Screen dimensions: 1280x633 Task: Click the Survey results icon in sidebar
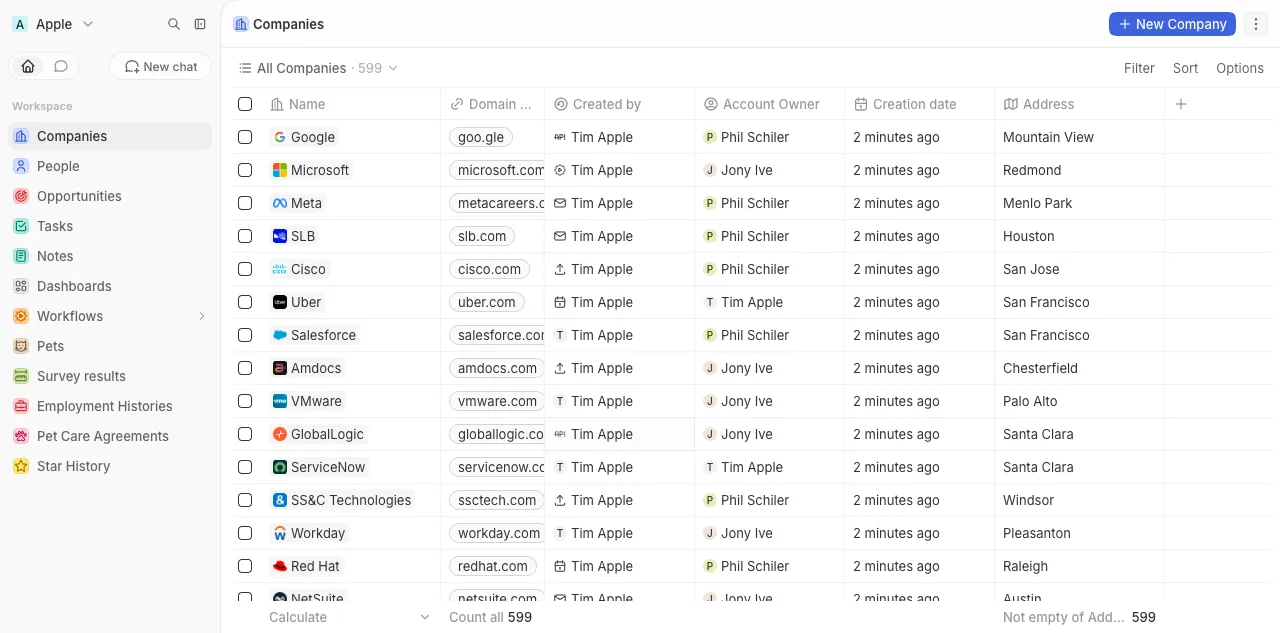tap(21, 376)
